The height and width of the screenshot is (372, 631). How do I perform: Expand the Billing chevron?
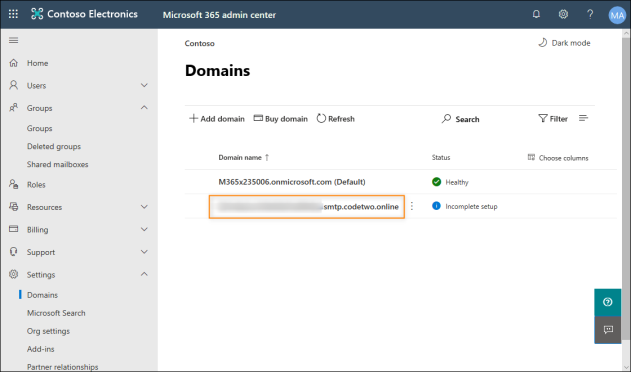tap(144, 229)
